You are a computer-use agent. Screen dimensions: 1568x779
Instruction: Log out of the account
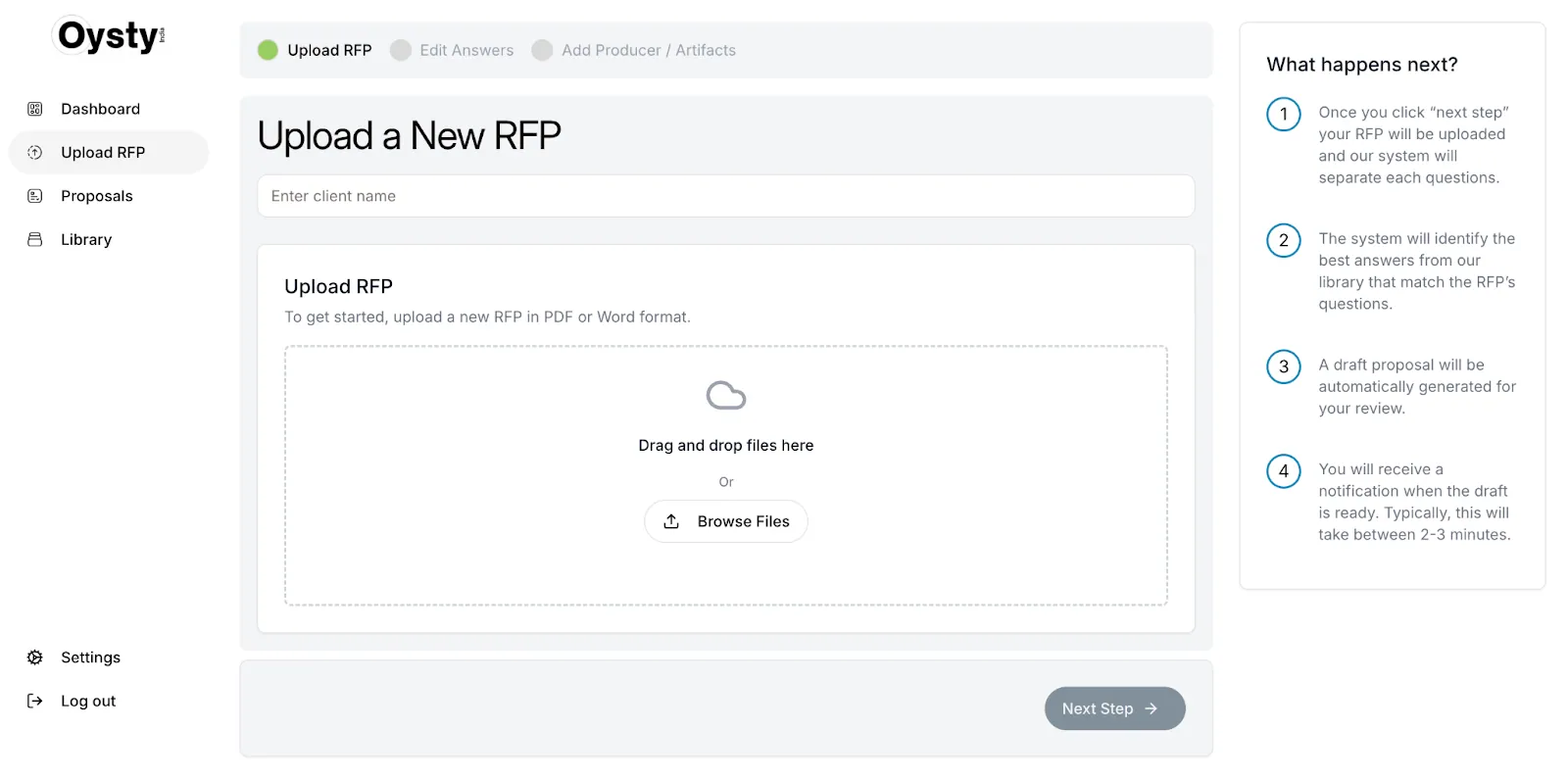[x=109, y=701]
